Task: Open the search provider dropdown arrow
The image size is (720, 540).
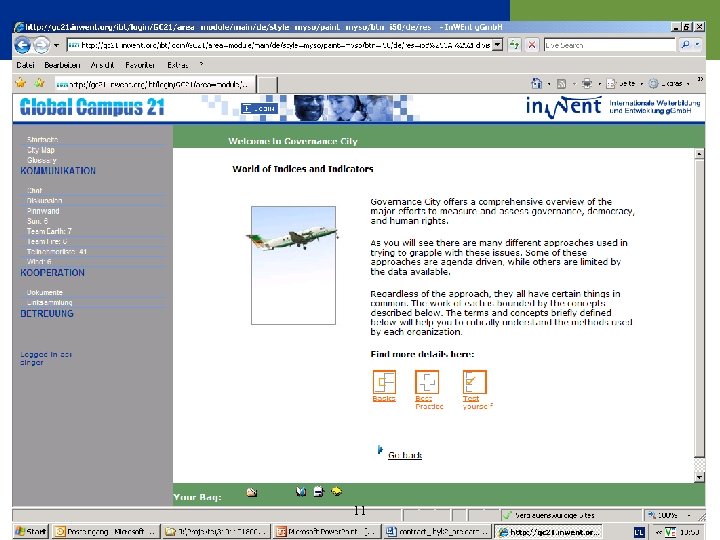Action: pyautogui.click(x=698, y=45)
